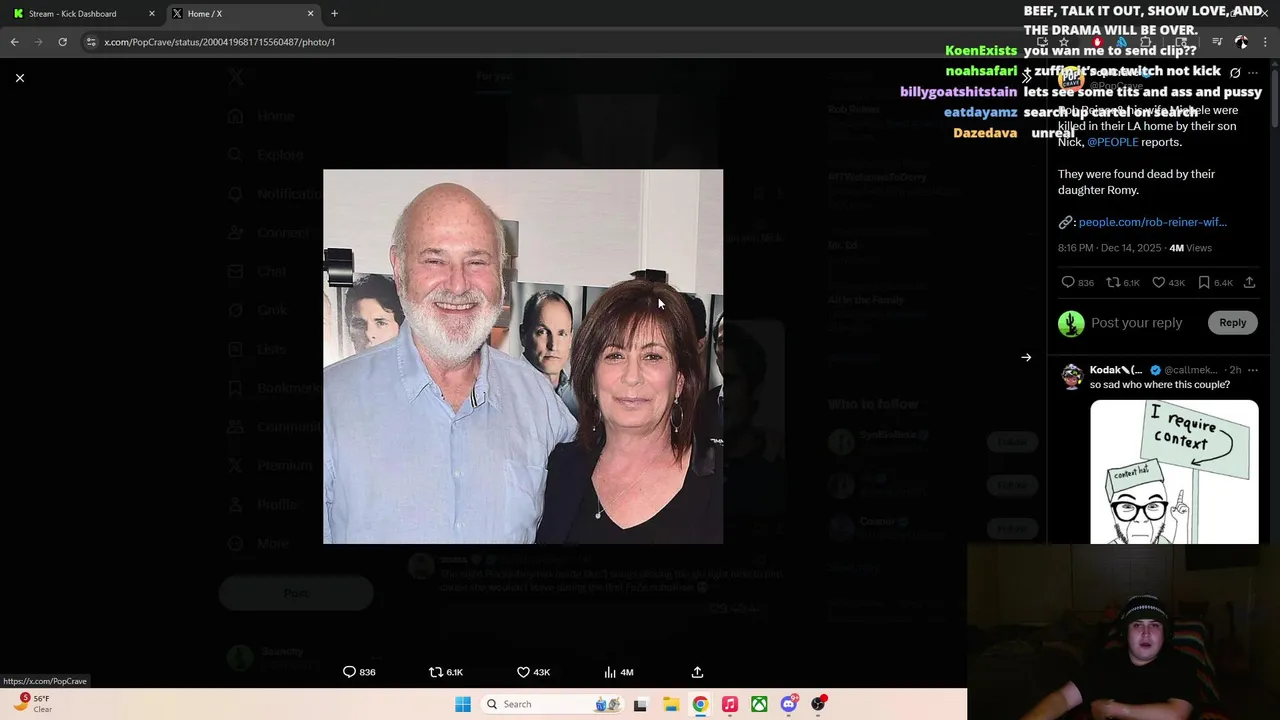Click the x.com/PopCrave address bar URL
1280x720 pixels.
(x=220, y=42)
